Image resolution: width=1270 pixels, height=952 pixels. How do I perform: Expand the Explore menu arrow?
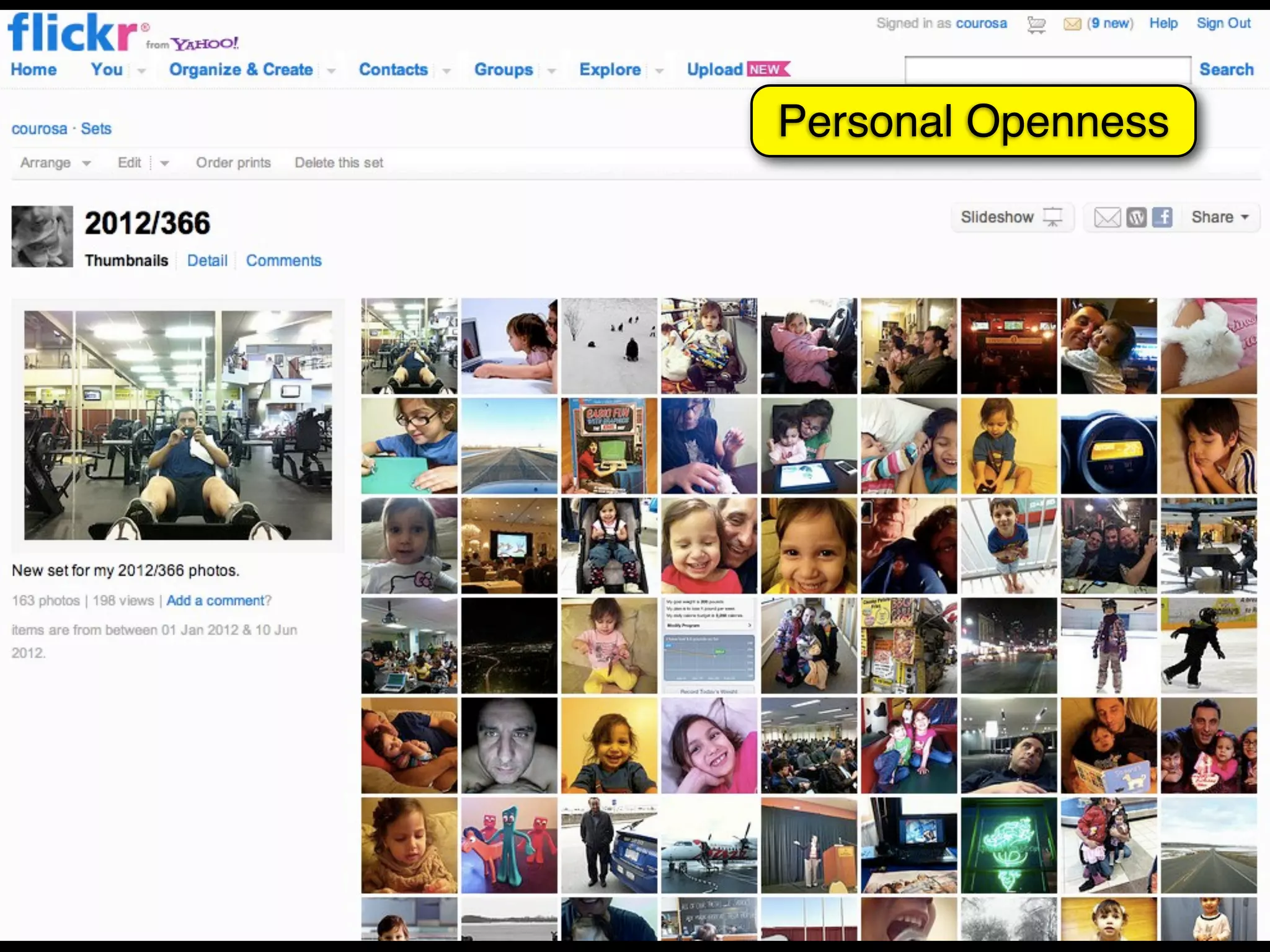click(659, 71)
